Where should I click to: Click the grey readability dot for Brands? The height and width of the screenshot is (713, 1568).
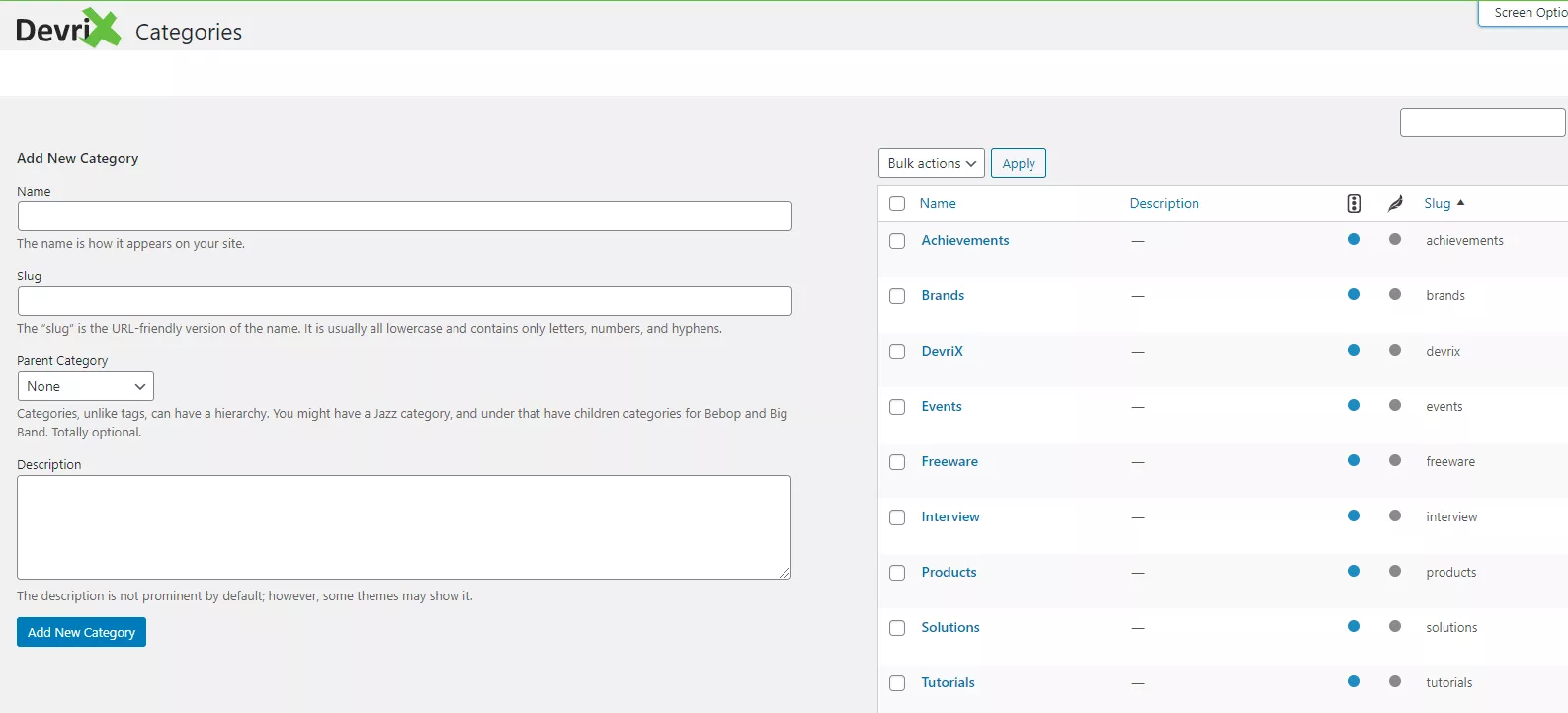coord(1395,294)
